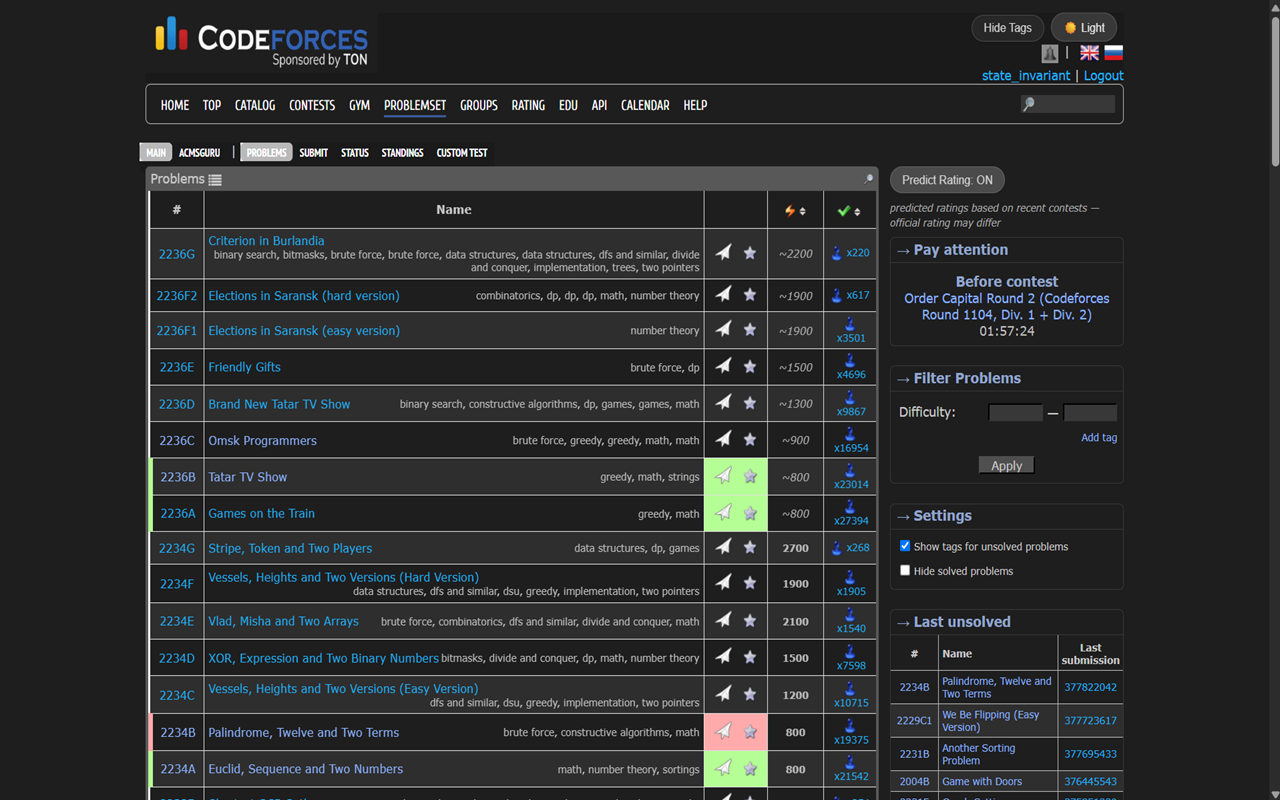Click submit icon for Omsk Programmers

point(723,439)
